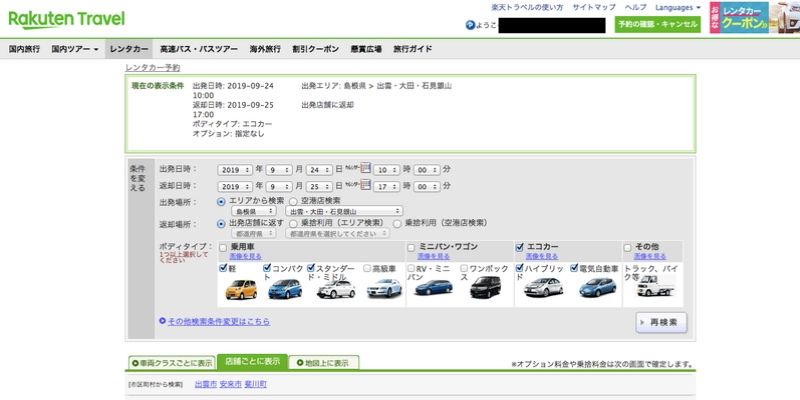Open the サイトマップ link

tap(594, 7)
